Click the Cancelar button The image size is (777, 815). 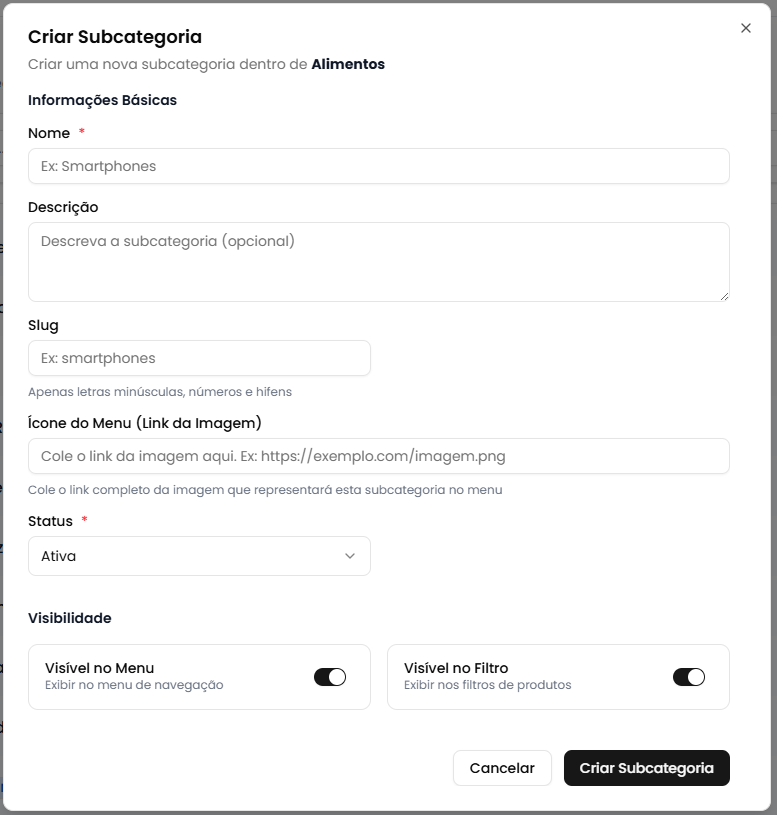[x=502, y=768]
